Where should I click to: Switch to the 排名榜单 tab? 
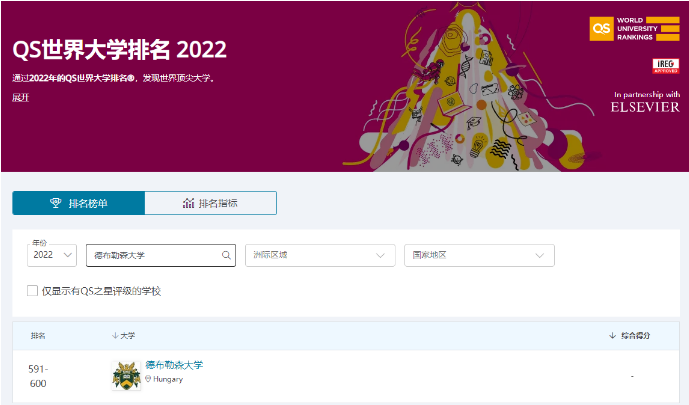click(x=78, y=203)
